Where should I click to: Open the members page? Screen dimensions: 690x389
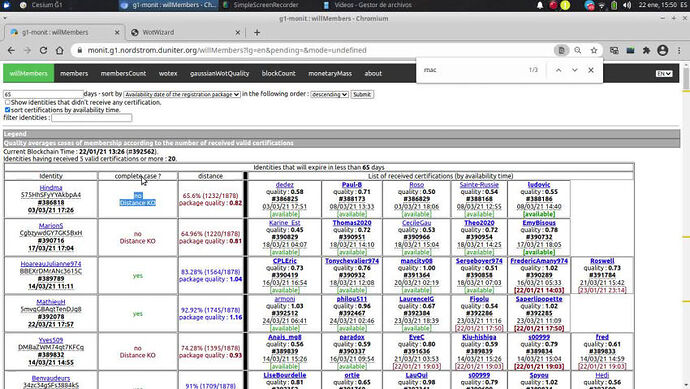[x=74, y=73]
